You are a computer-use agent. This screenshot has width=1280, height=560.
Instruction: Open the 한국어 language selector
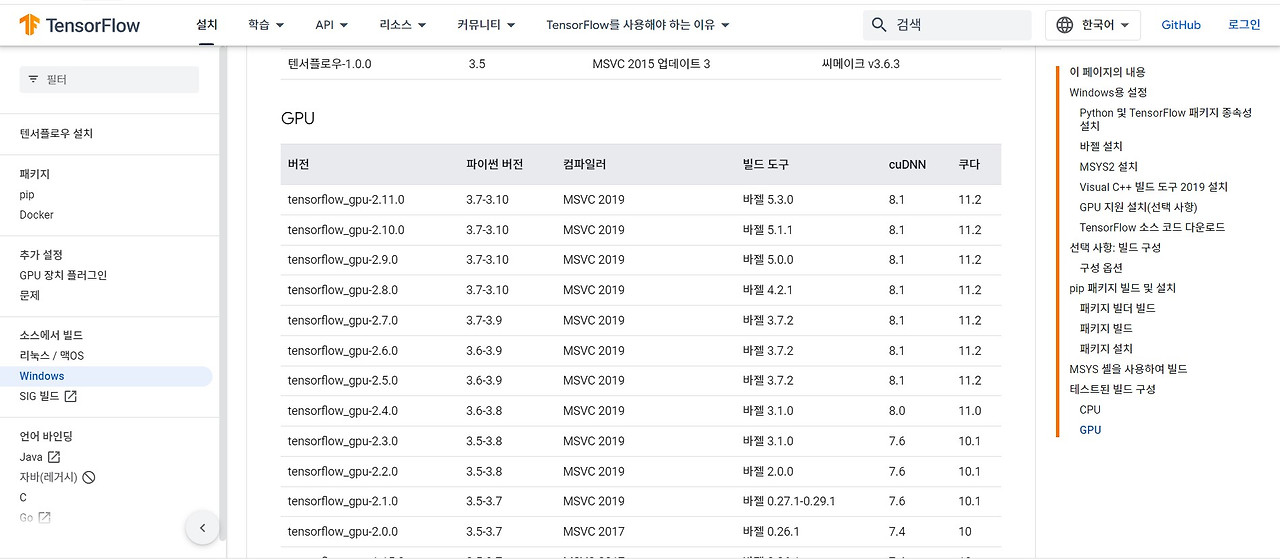click(1093, 25)
